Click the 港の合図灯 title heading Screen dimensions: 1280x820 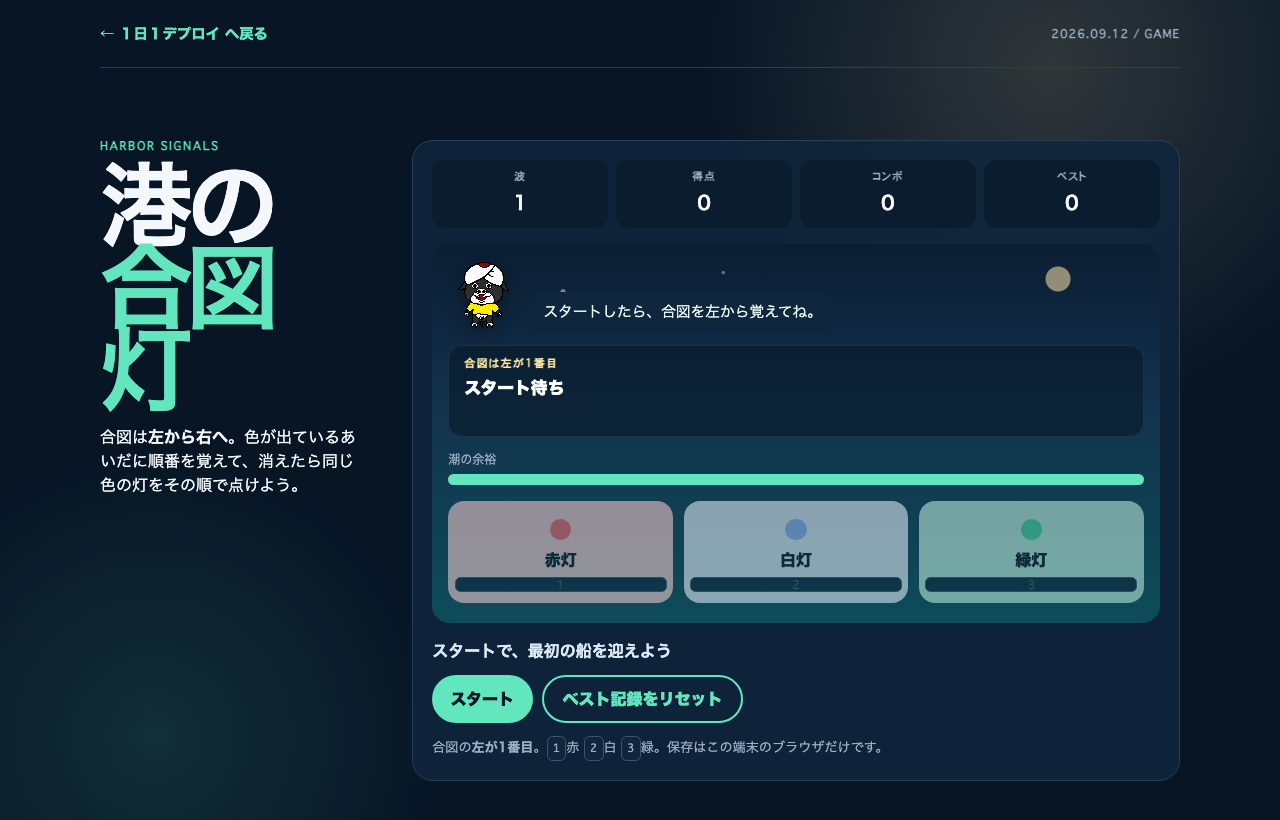coord(188,287)
